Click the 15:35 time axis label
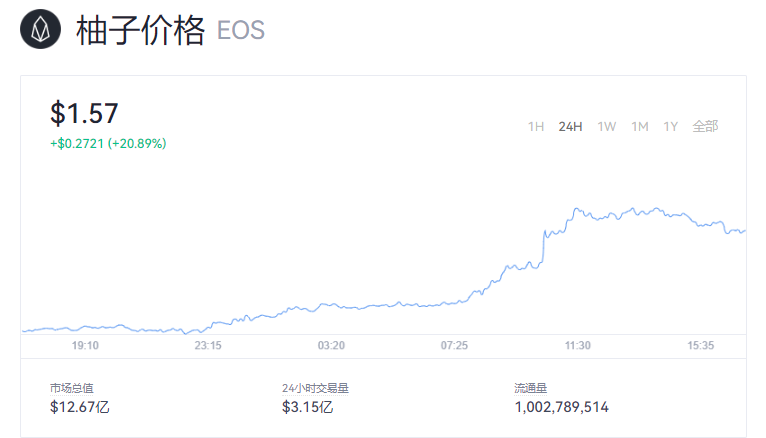The height and width of the screenshot is (438, 766). pyautogui.click(x=701, y=346)
